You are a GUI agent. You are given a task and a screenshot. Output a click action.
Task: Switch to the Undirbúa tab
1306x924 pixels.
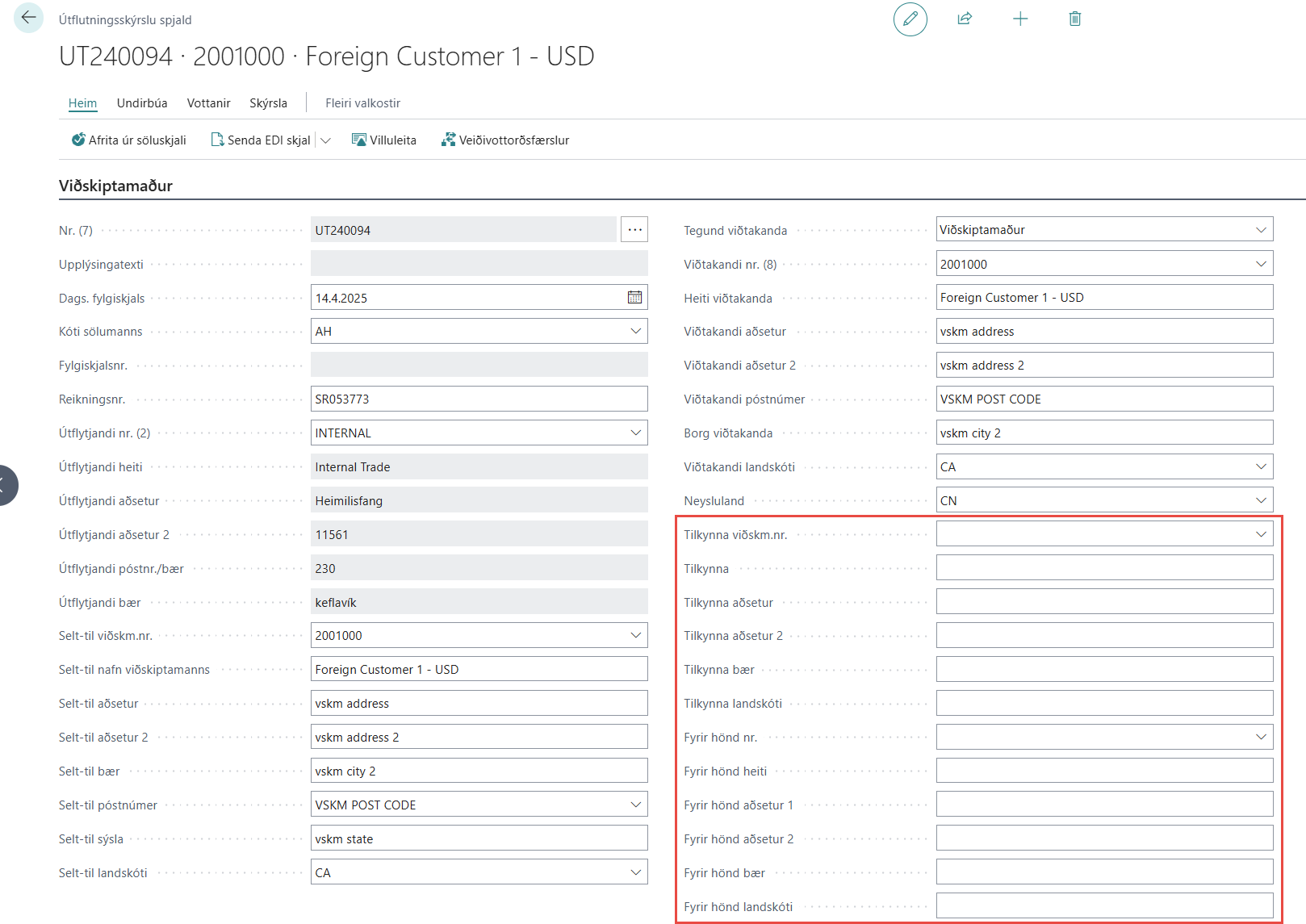[x=142, y=103]
